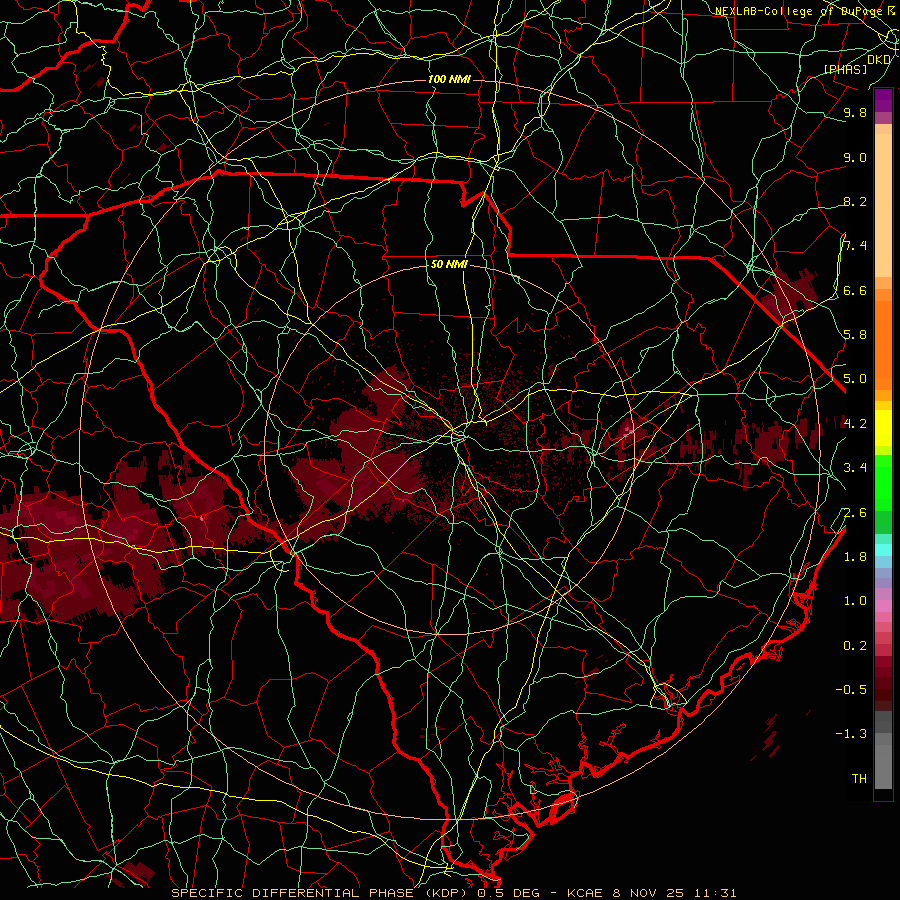900x900 pixels.
Task: Select the 4.2 value on the color scale
Action: pyautogui.click(x=855, y=424)
